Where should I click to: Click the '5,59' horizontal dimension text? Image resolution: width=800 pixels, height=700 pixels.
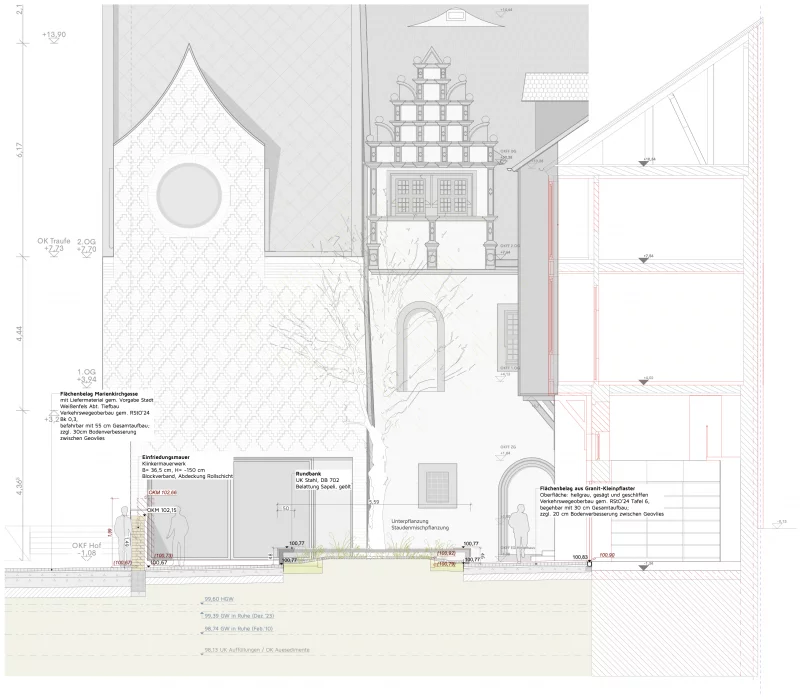tap(374, 503)
